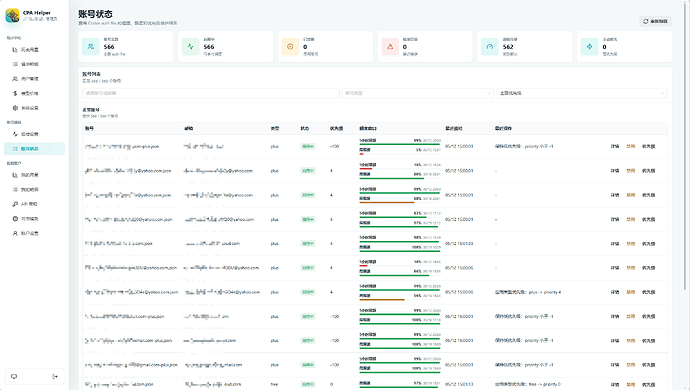This screenshot has width=690, height=390.
Task: Click the sparkle icon on the last stat card
Action: pos(590,47)
